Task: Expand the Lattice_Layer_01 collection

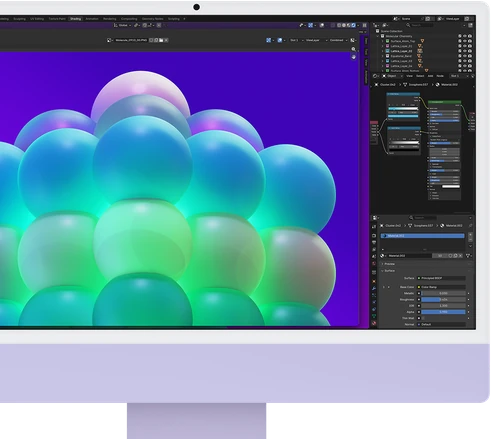Action: (383, 46)
